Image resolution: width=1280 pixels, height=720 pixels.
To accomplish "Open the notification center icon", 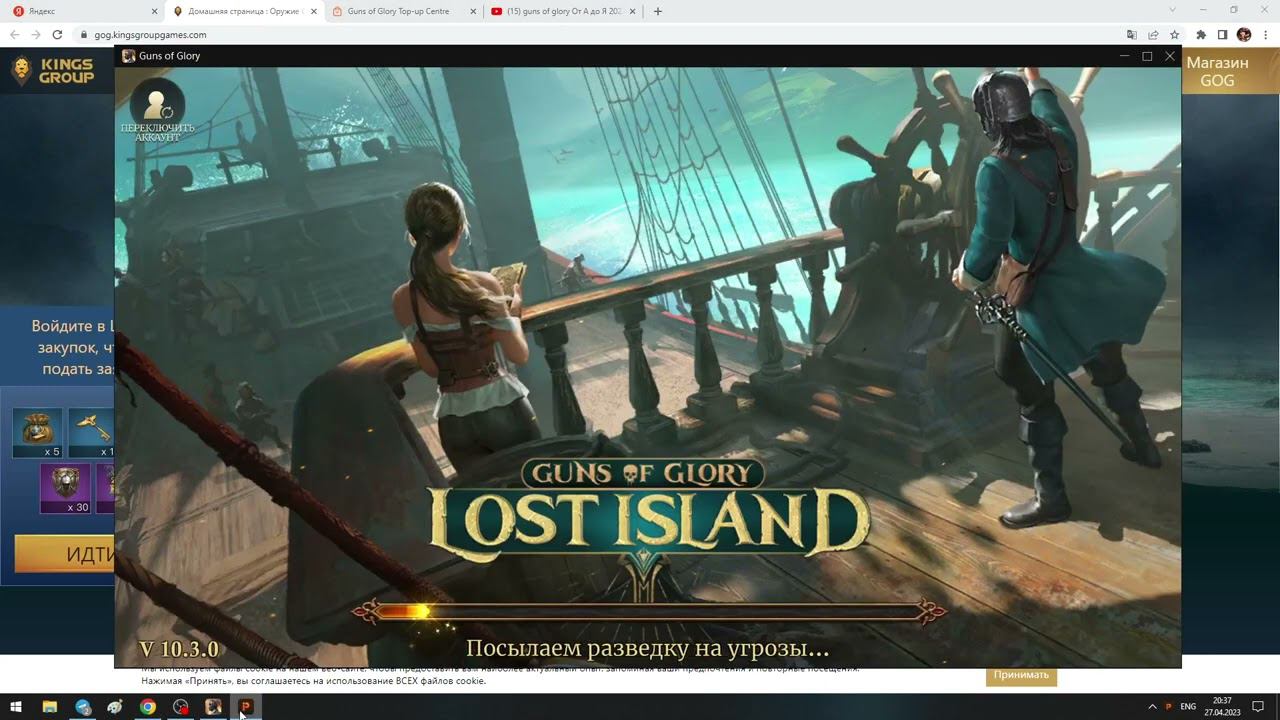I will (x=1258, y=706).
